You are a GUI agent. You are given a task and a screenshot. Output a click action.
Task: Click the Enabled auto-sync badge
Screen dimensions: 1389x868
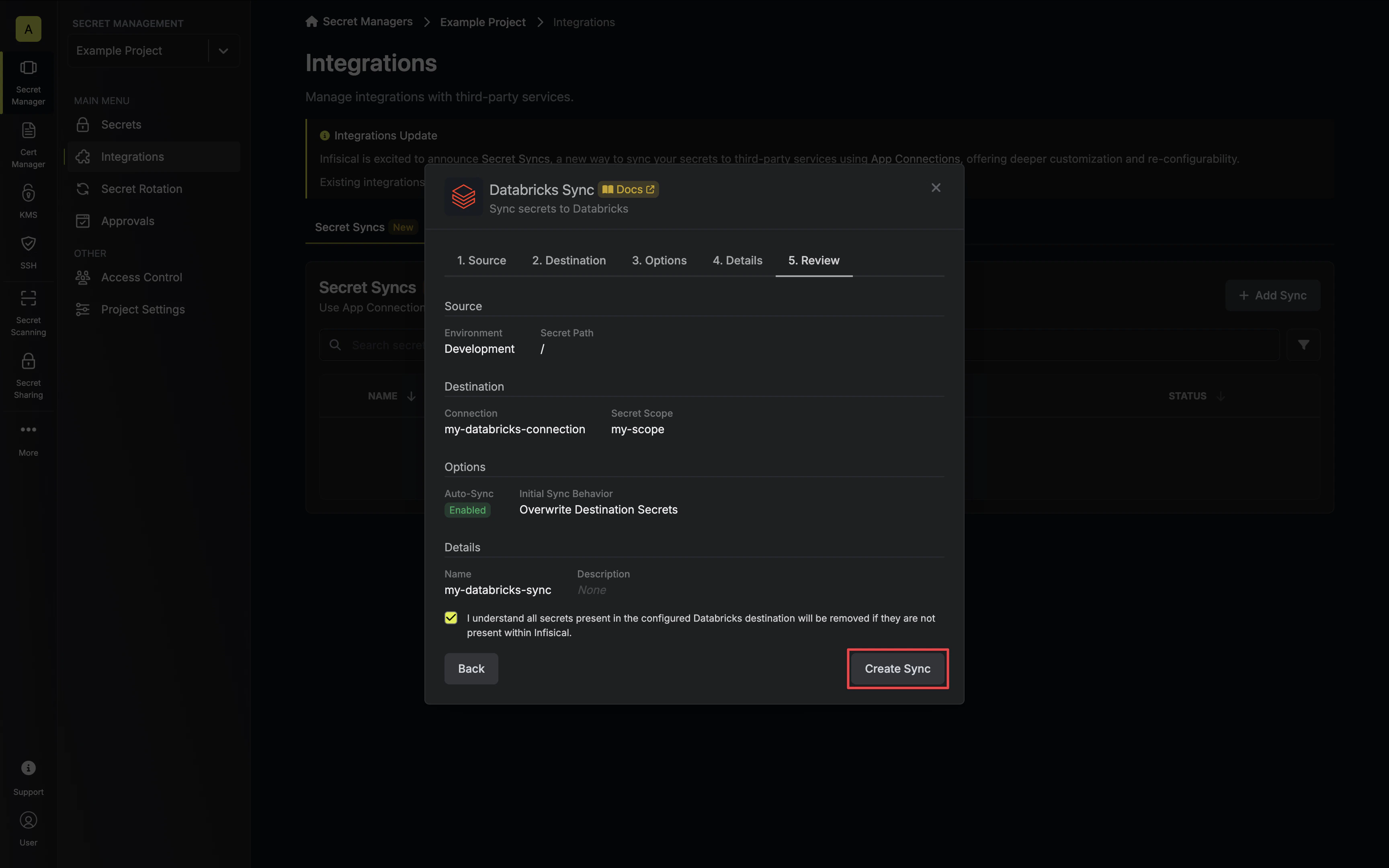[x=467, y=510]
